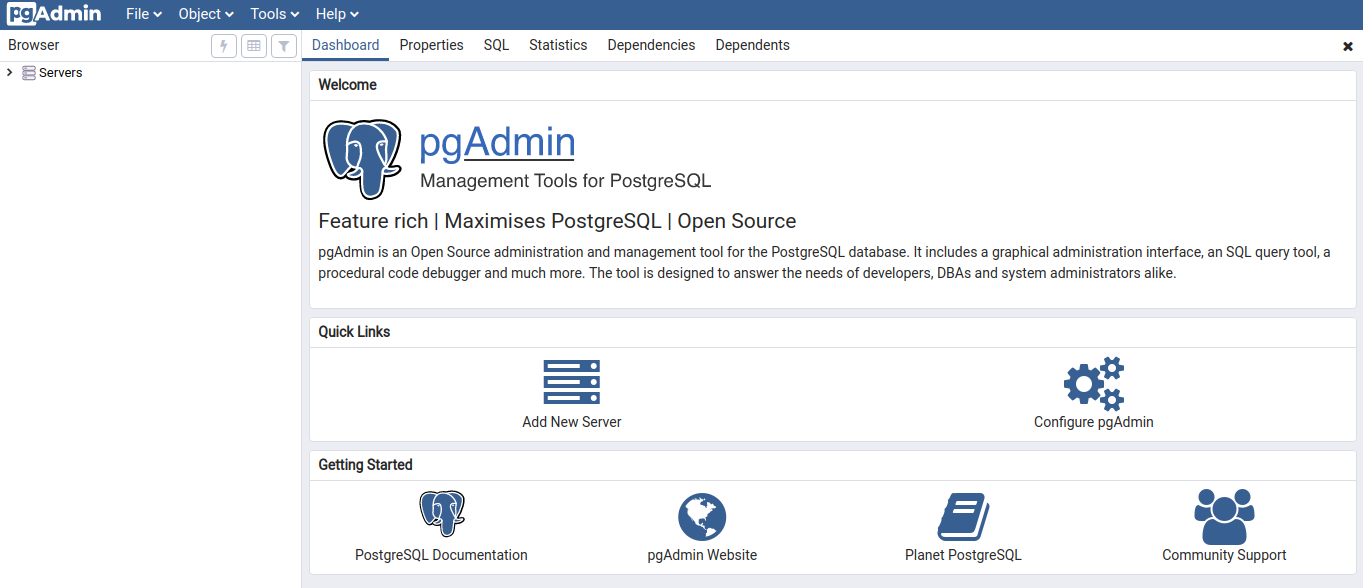Open the Tools dropdown menu
1363x588 pixels.
tap(272, 13)
